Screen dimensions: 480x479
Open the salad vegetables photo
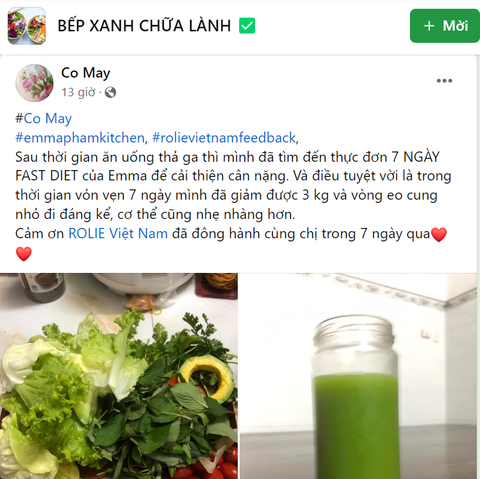click(119, 376)
